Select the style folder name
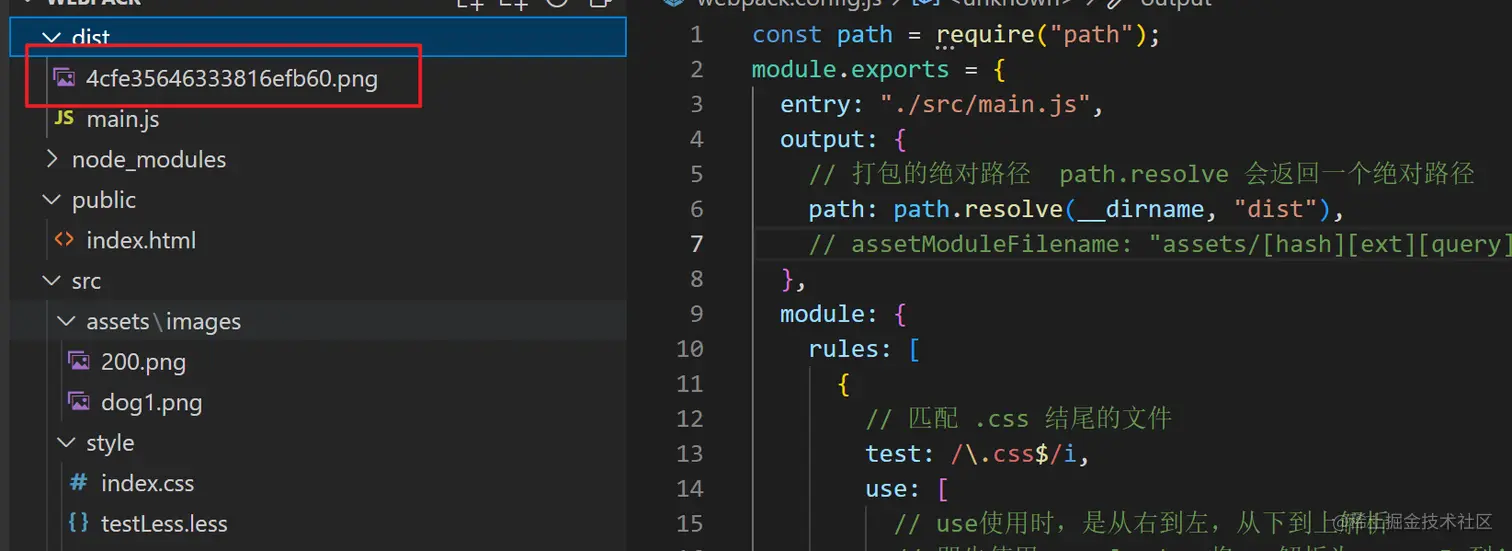Screen dimensions: 1512x551 click(x=110, y=442)
